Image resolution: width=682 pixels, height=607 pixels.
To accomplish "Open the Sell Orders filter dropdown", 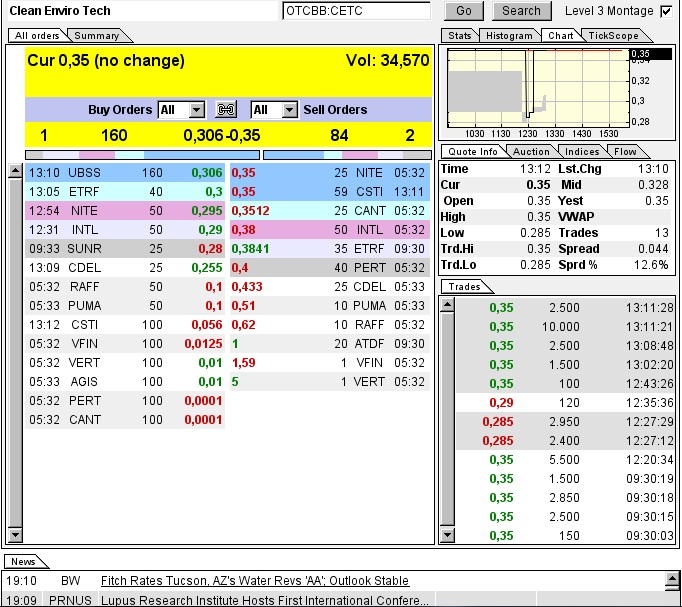I will click(x=289, y=110).
